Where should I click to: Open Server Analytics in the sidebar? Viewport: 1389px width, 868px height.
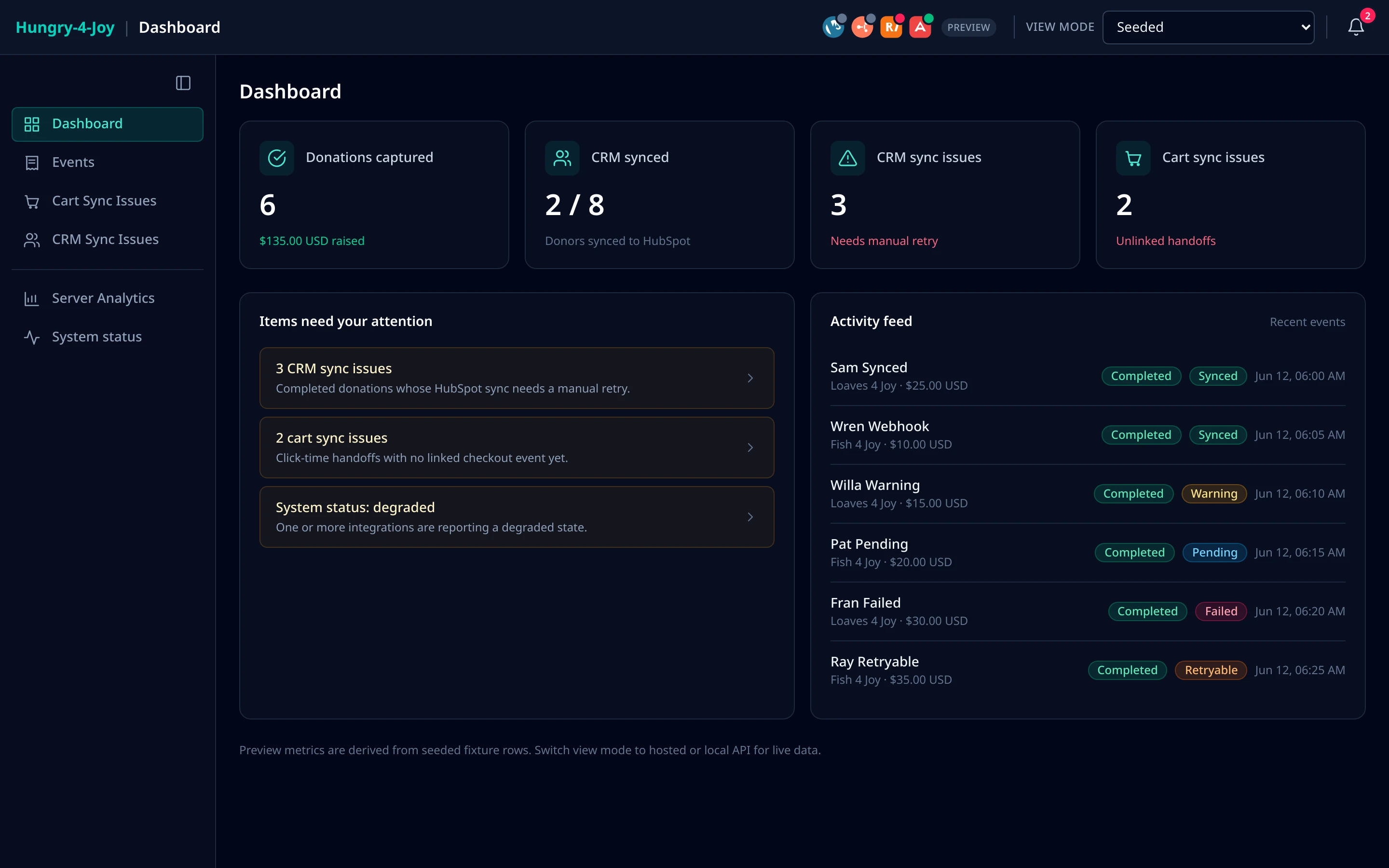pyautogui.click(x=108, y=298)
